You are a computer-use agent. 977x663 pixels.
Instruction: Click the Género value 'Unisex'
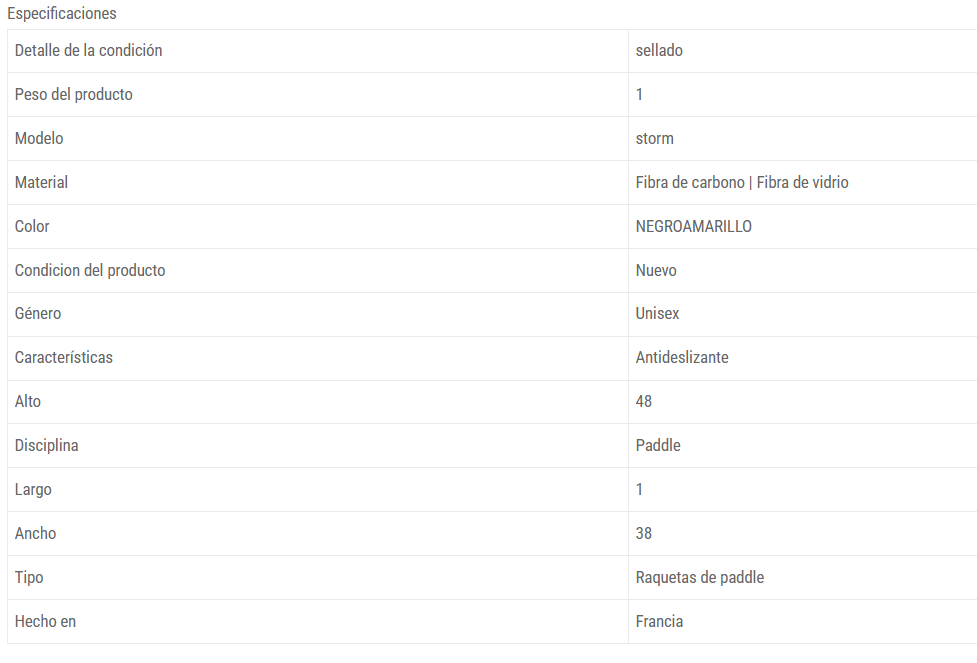[657, 313]
